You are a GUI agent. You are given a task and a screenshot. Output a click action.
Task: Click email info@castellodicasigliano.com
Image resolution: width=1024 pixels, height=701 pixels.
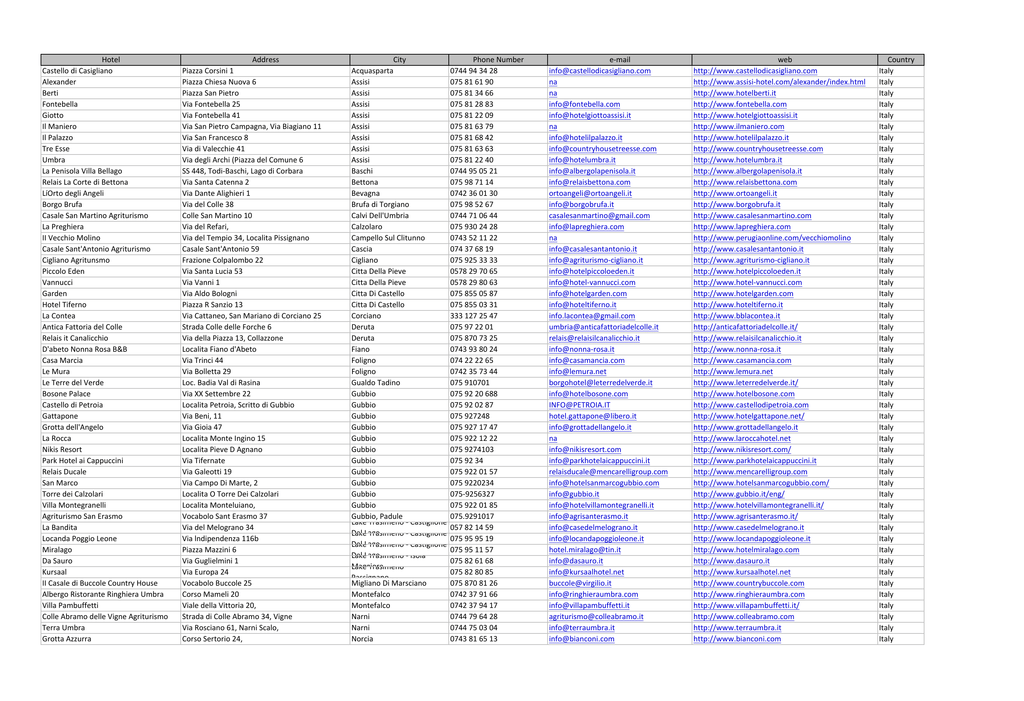600,71
